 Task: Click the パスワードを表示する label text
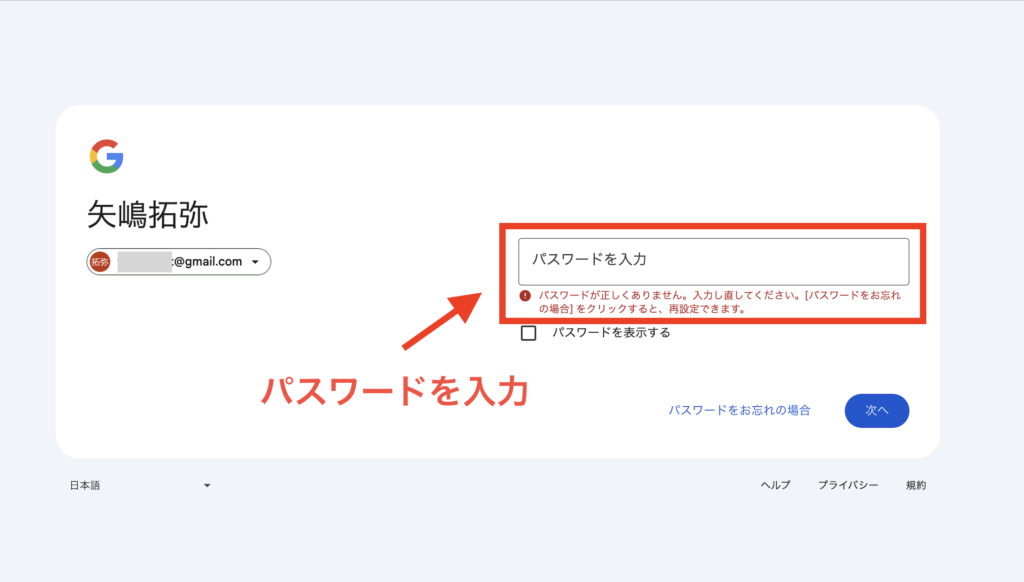tap(611, 332)
